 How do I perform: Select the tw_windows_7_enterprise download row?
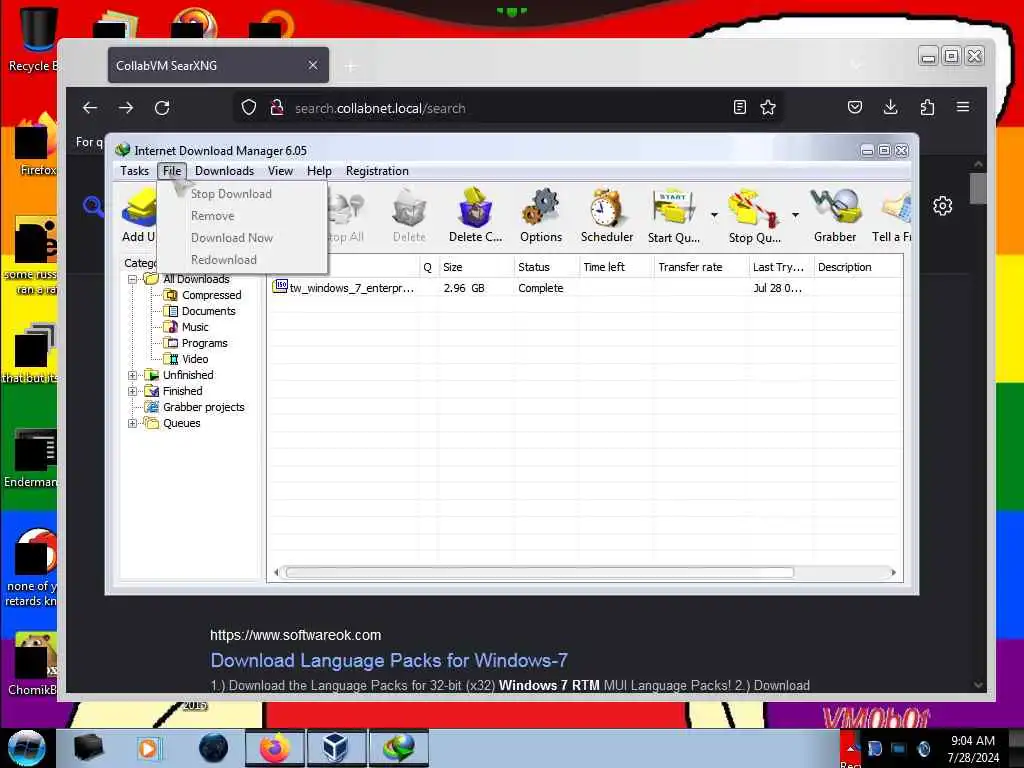585,288
